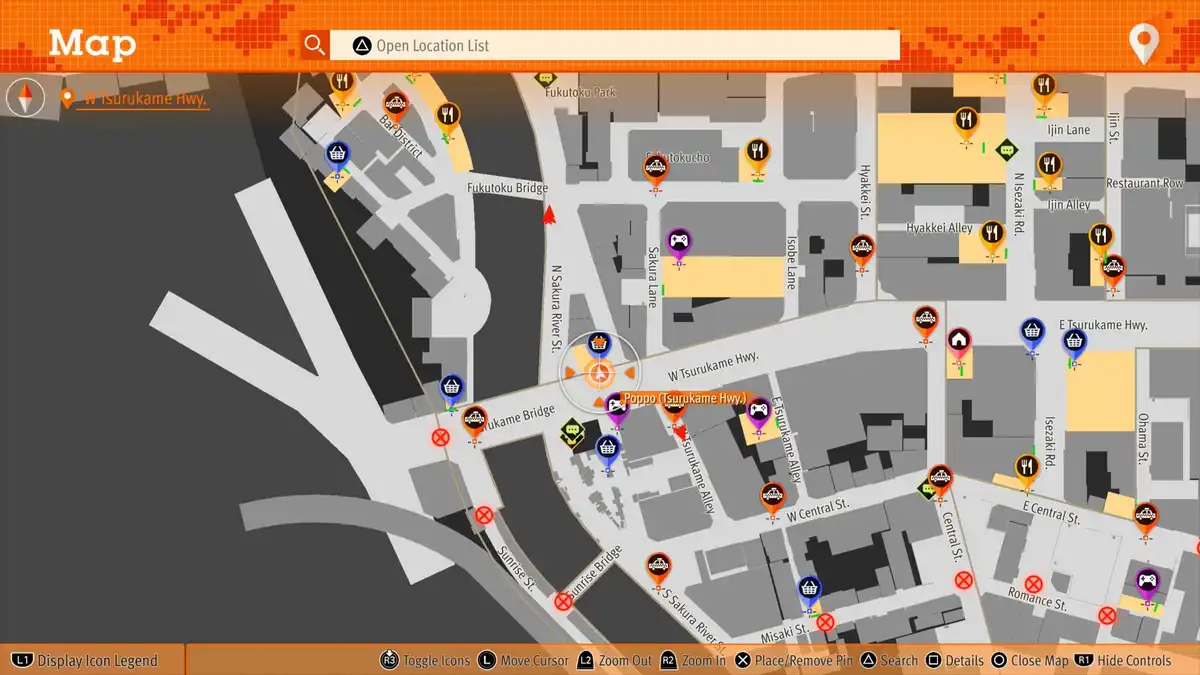The height and width of the screenshot is (675, 1200).
Task: Click the home hideout pin on the map
Action: pyautogui.click(x=959, y=341)
